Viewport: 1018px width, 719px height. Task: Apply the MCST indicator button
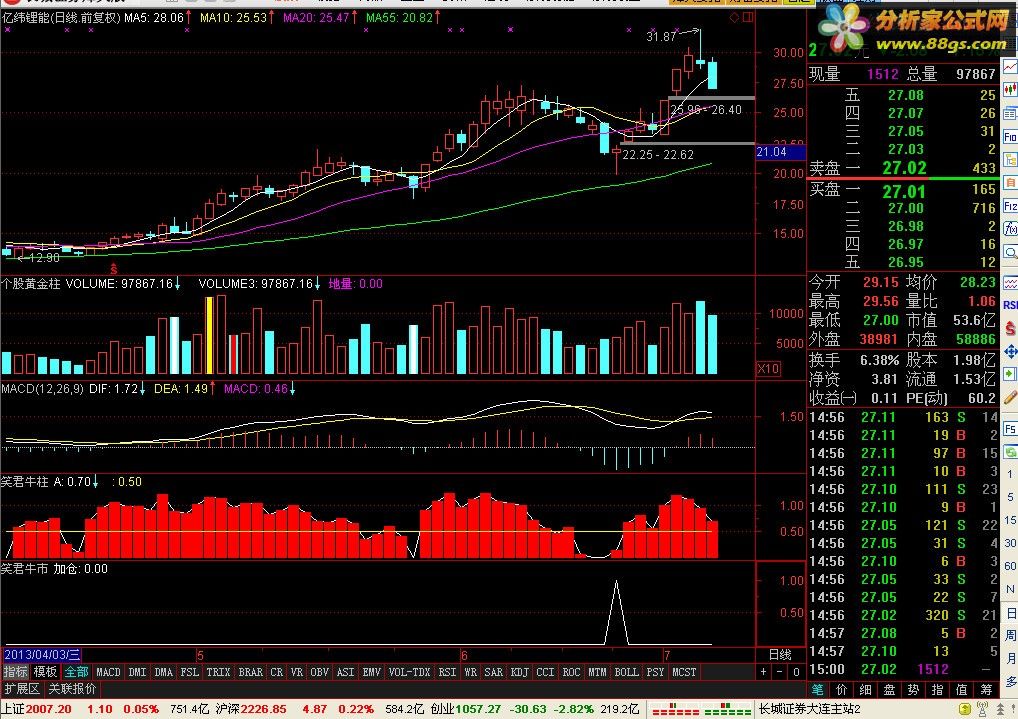click(684, 672)
